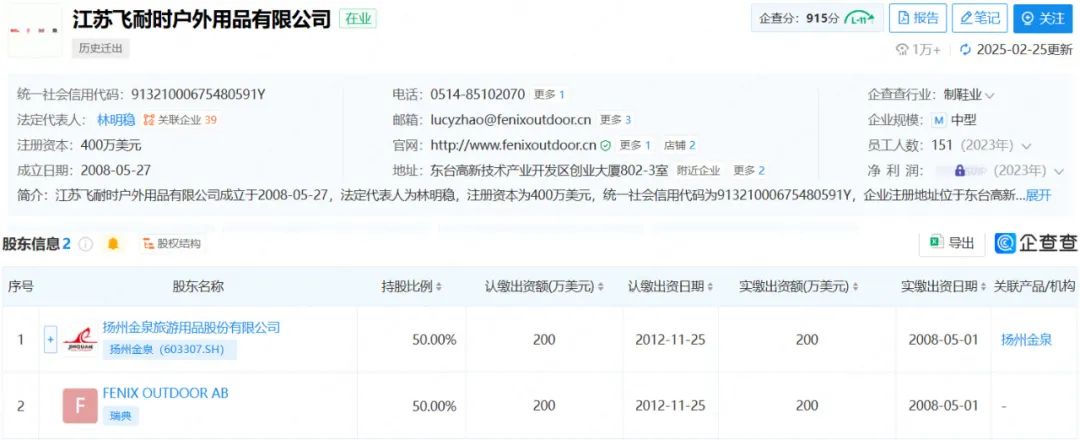
Task: Show 更多 1 phone numbers
Action: (550, 94)
